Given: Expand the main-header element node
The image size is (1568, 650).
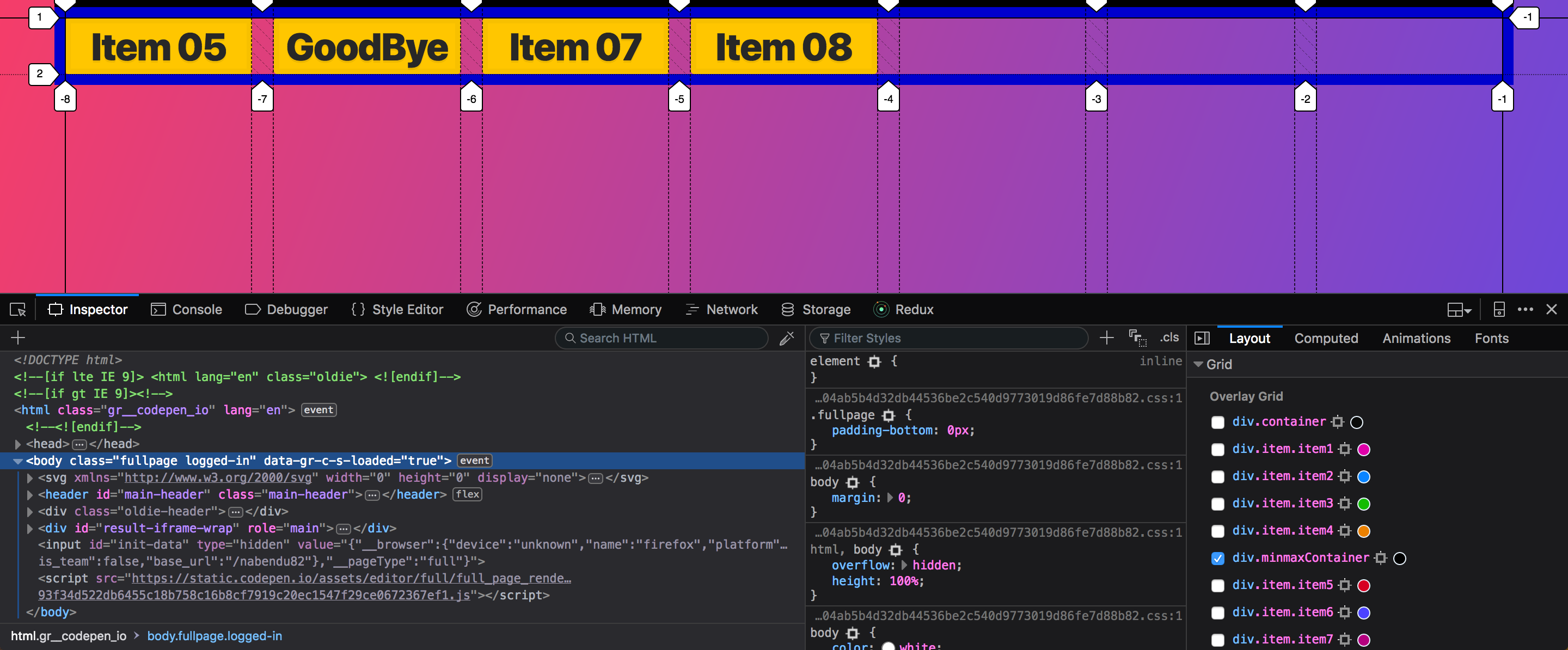Looking at the screenshot, I should (x=30, y=495).
